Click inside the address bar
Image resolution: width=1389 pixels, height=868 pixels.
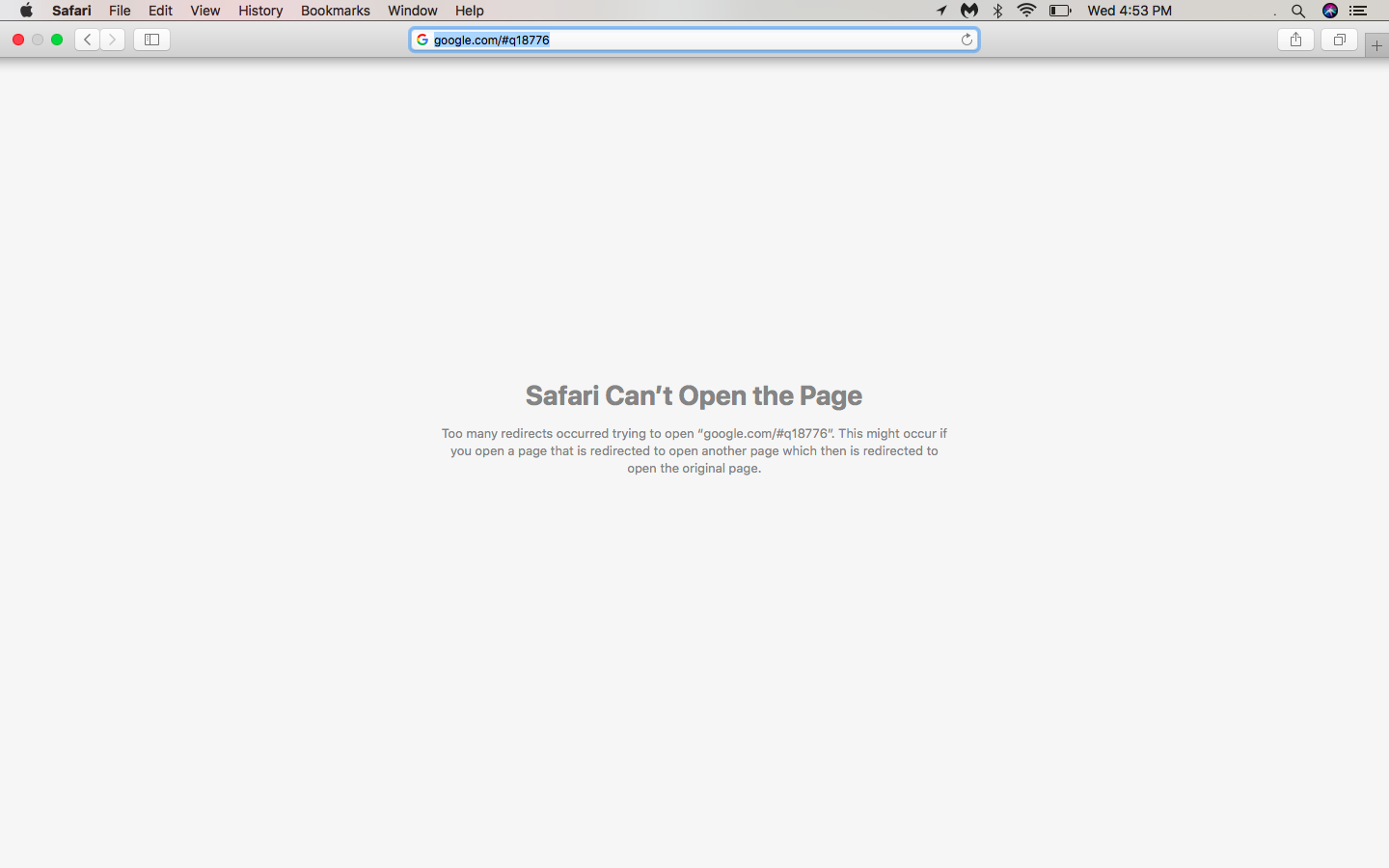point(675,40)
